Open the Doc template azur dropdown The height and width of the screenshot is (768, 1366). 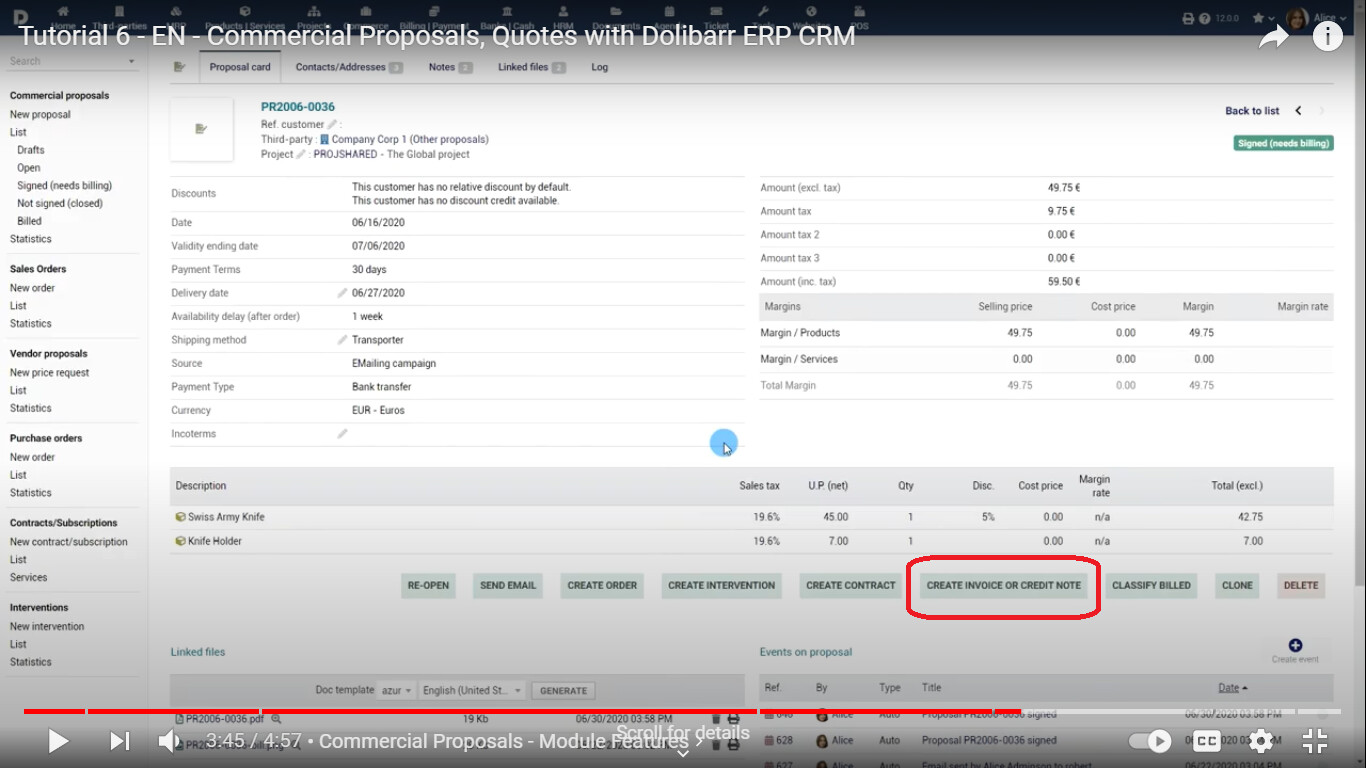point(397,690)
